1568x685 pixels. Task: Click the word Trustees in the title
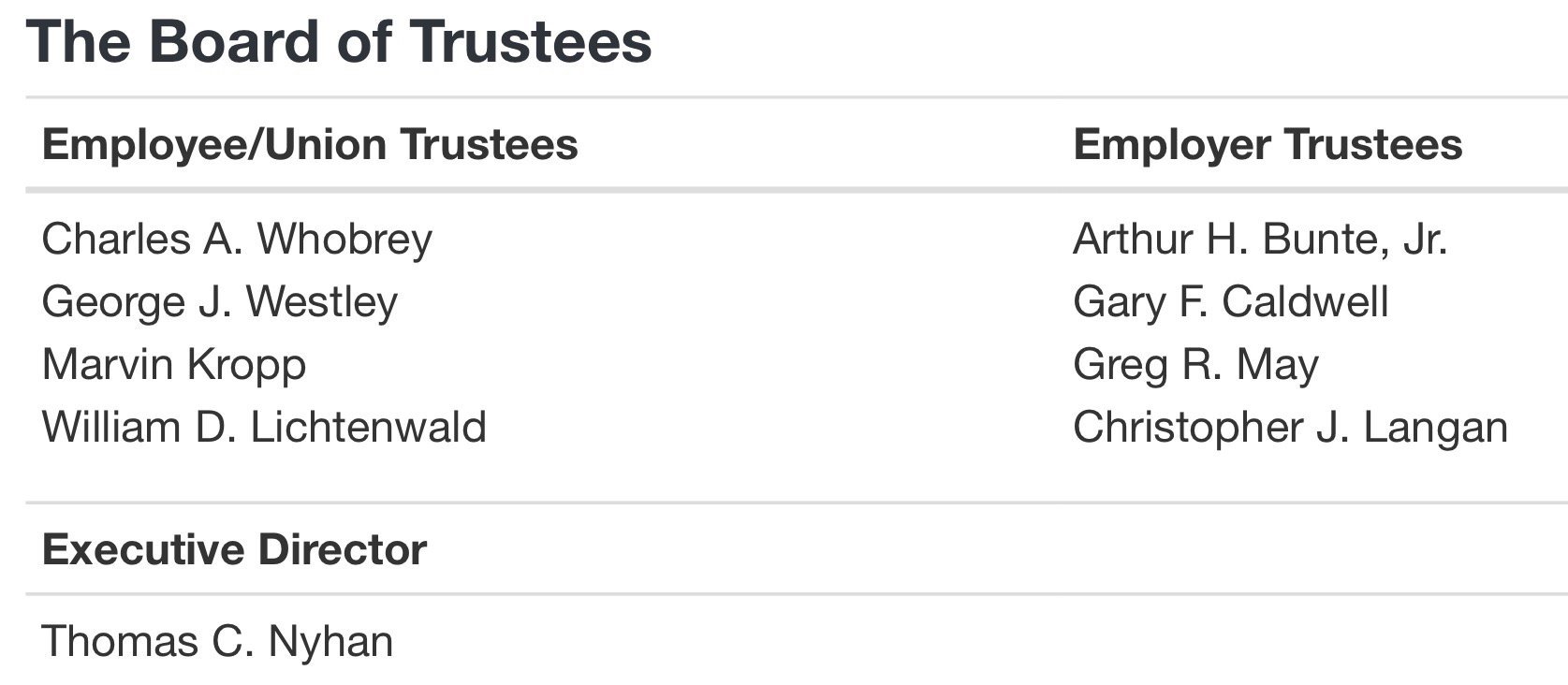tap(530, 42)
